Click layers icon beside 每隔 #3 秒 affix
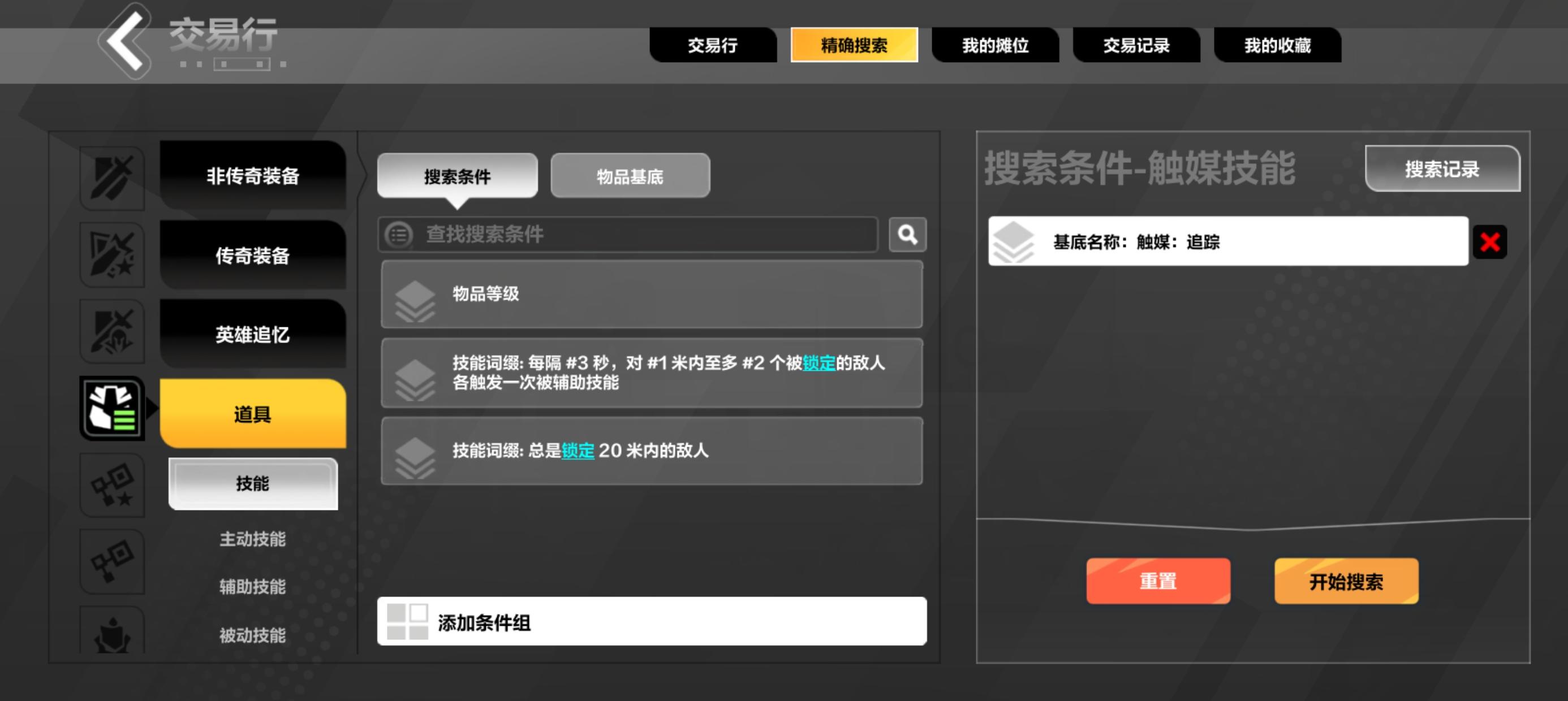Viewport: 1568px width, 701px height. click(x=415, y=380)
